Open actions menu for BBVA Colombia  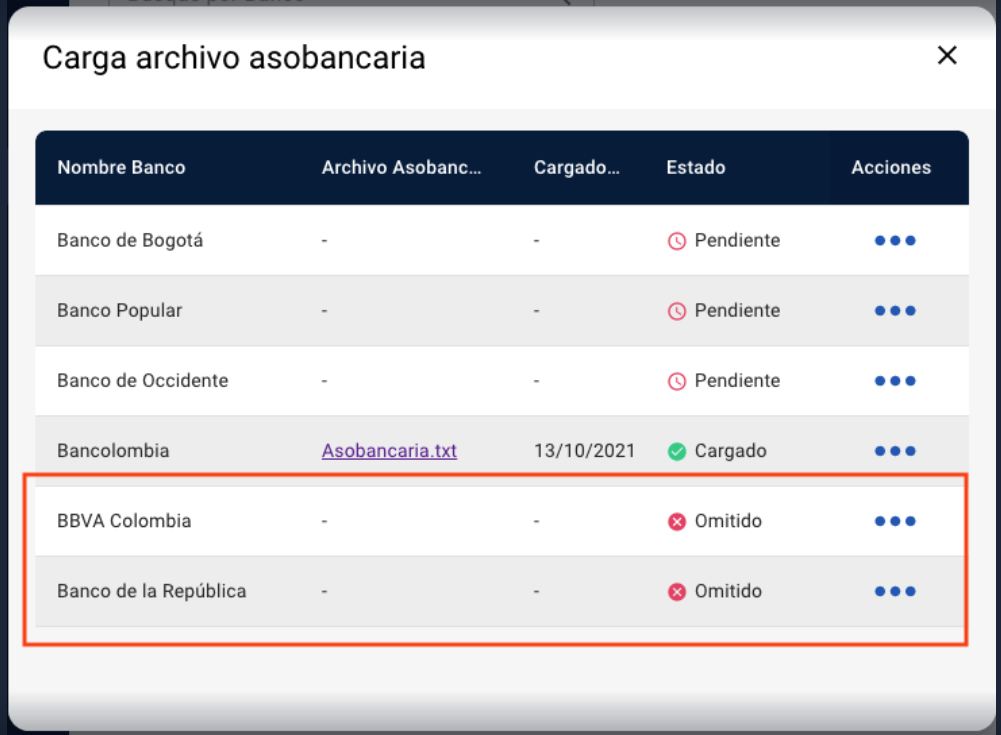click(895, 522)
